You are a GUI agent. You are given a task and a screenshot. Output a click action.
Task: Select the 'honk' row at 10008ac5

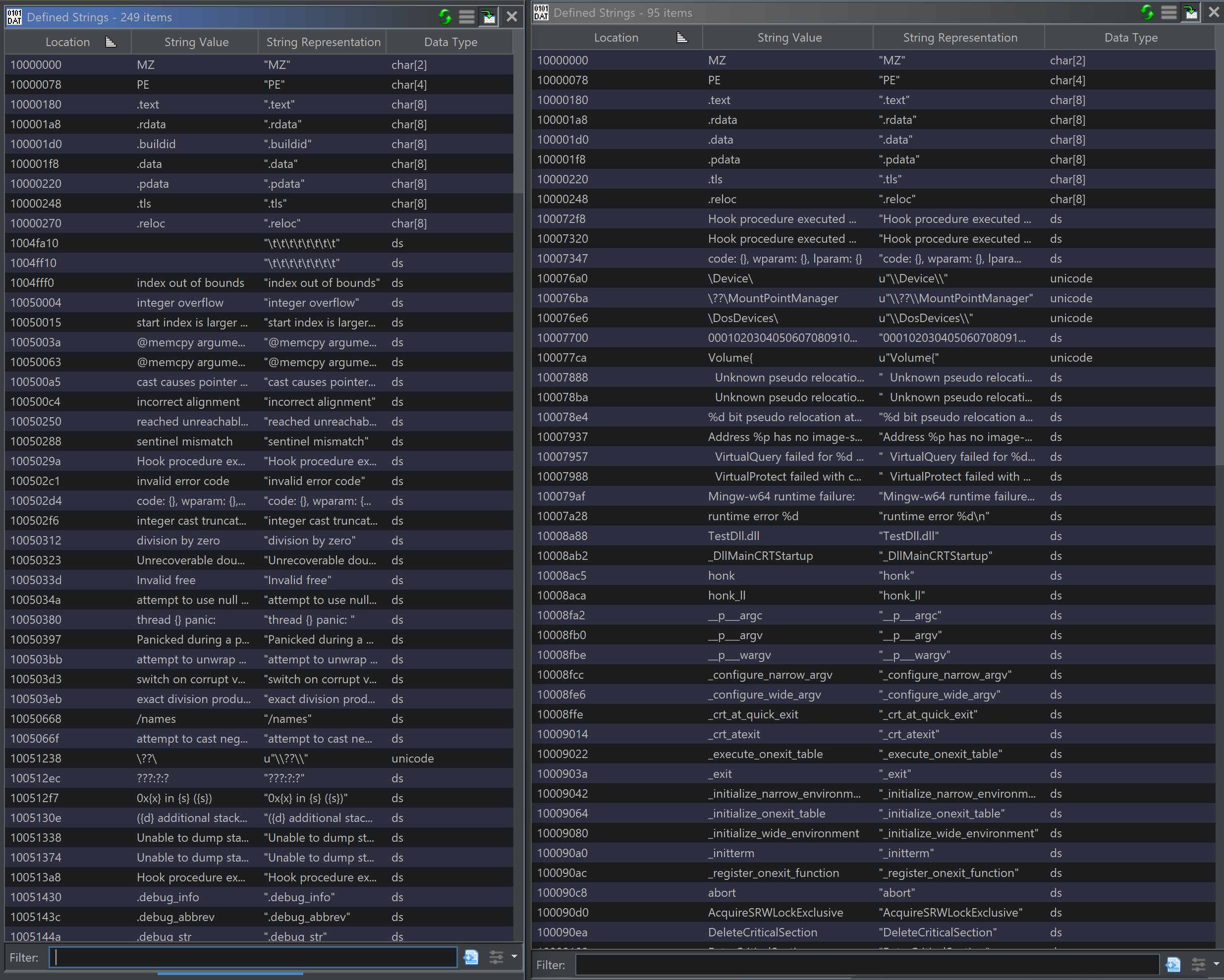click(874, 576)
